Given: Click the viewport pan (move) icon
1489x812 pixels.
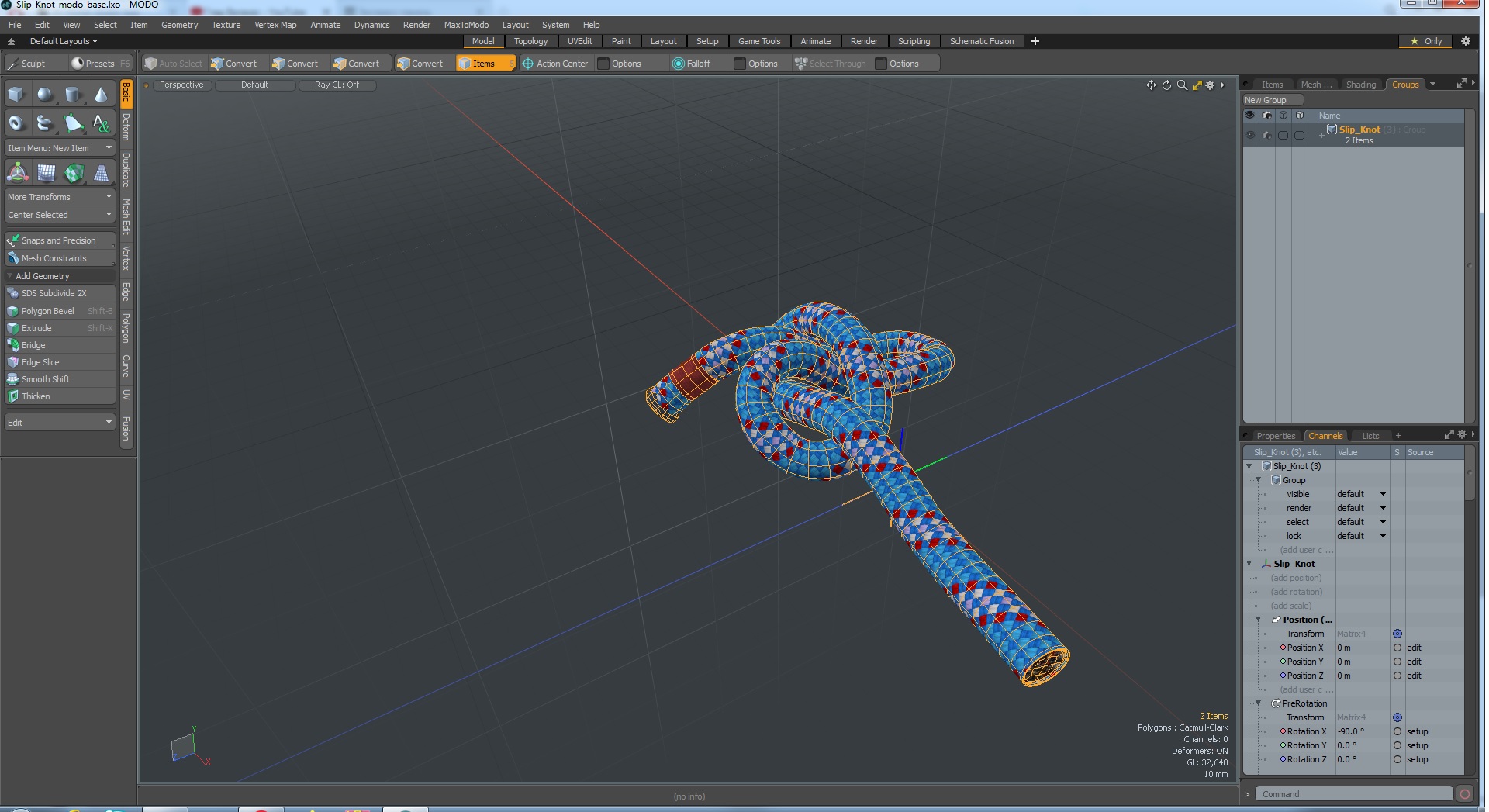Looking at the screenshot, I should pos(1151,85).
